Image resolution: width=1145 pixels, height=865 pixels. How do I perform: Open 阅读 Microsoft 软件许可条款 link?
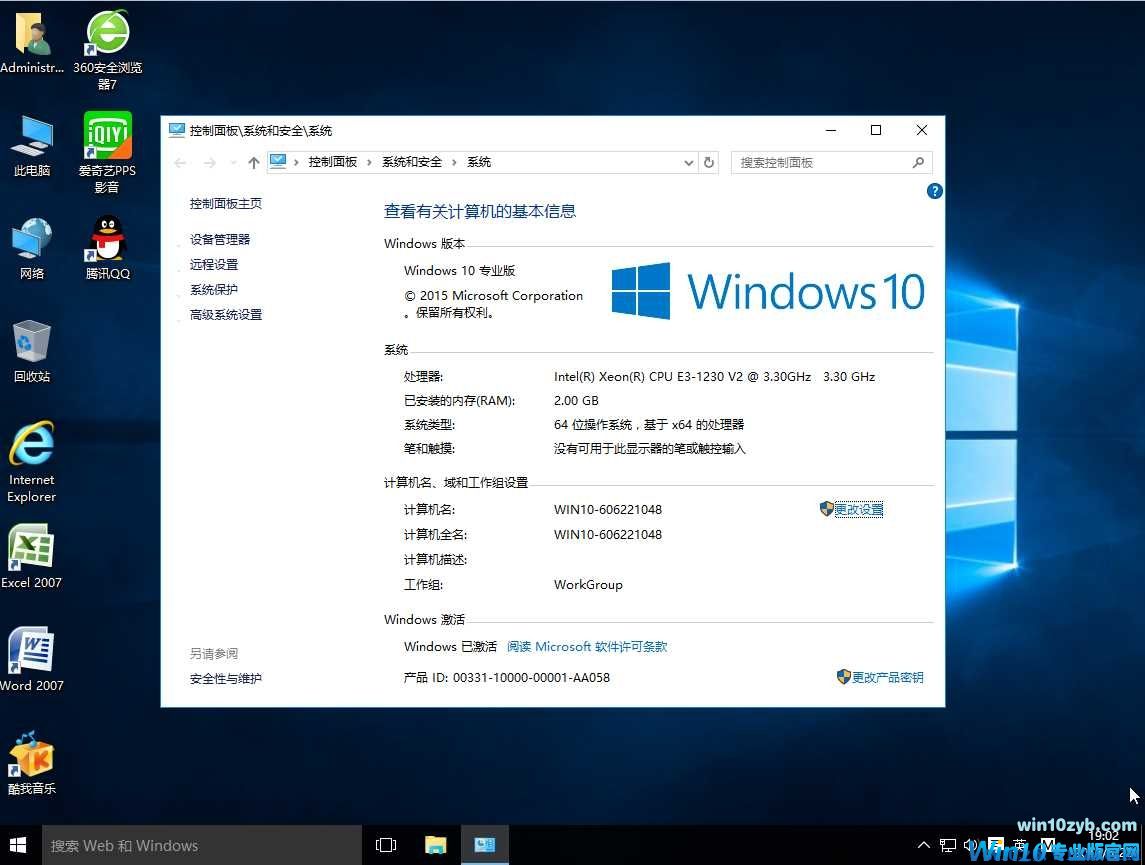[587, 646]
